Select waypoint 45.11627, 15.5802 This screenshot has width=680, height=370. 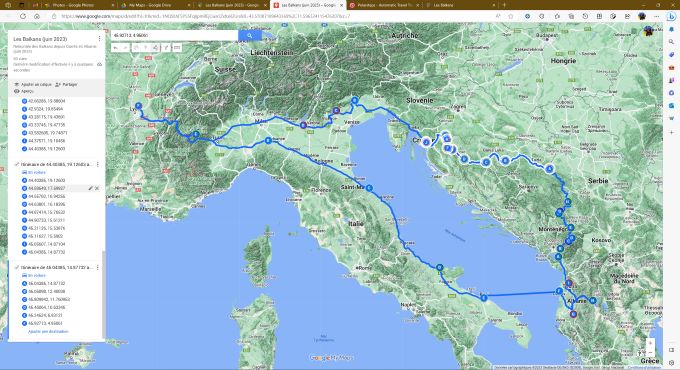(42, 236)
